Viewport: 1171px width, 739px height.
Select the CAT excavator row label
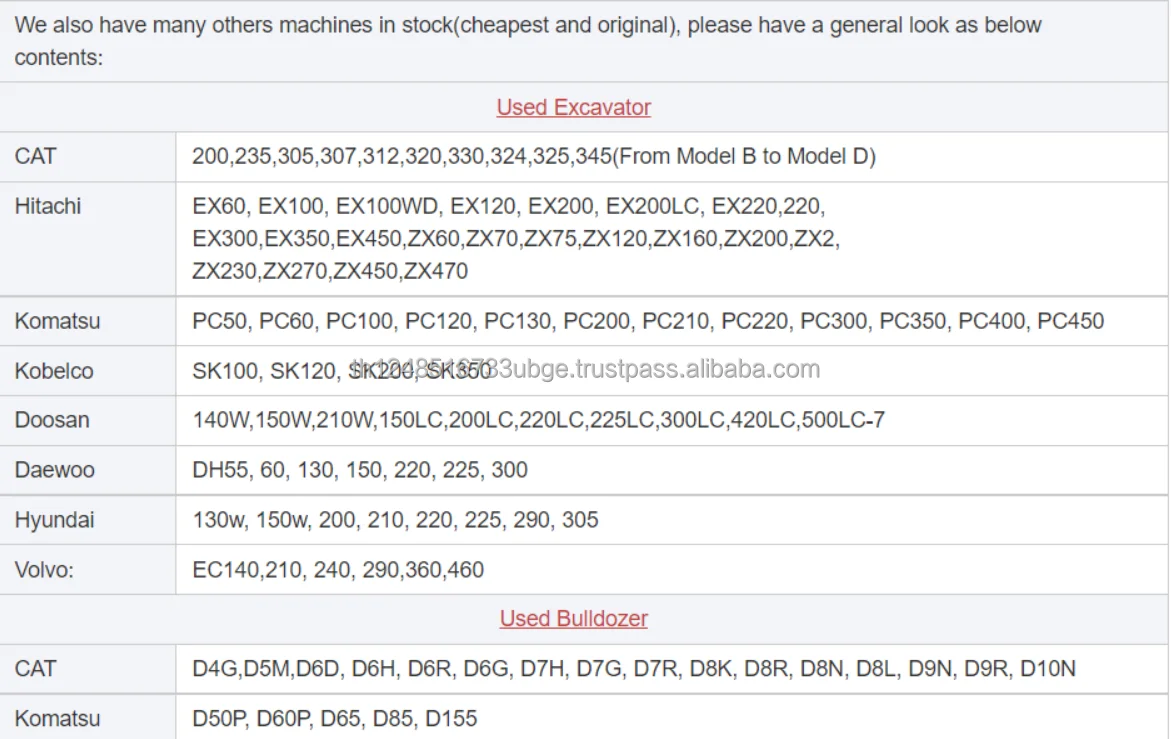coord(35,157)
